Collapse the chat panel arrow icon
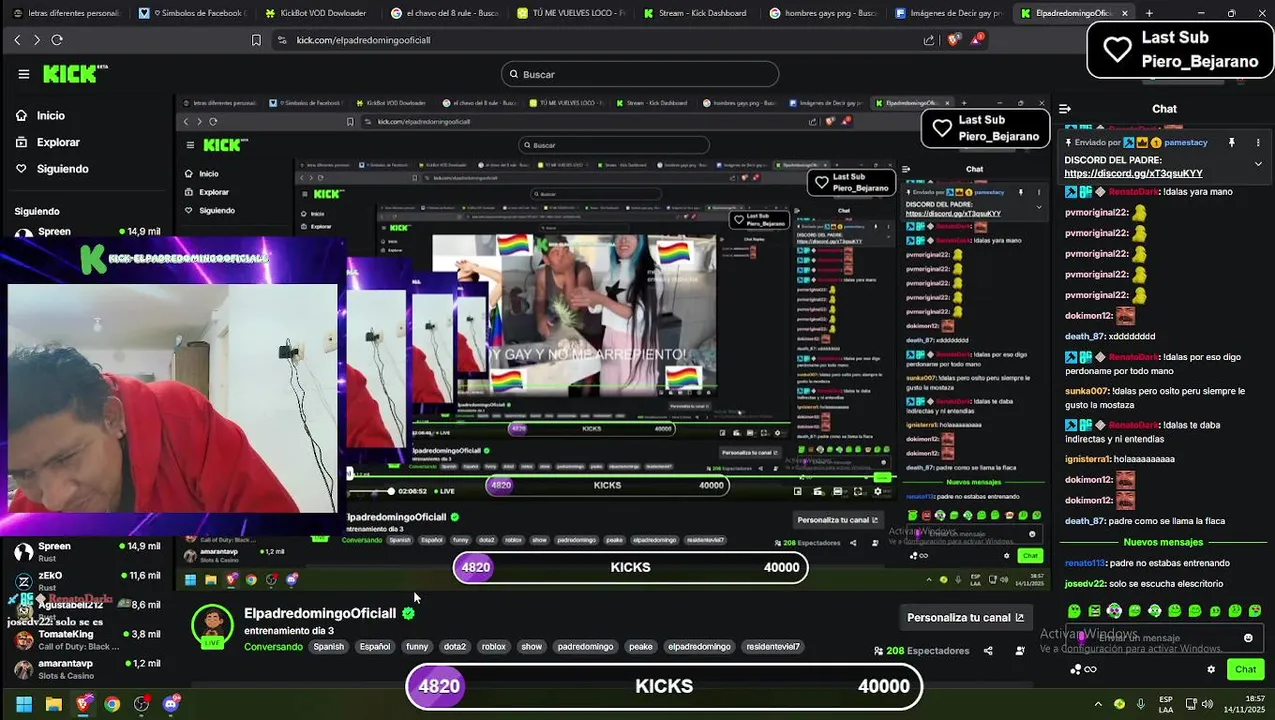 1065,109
